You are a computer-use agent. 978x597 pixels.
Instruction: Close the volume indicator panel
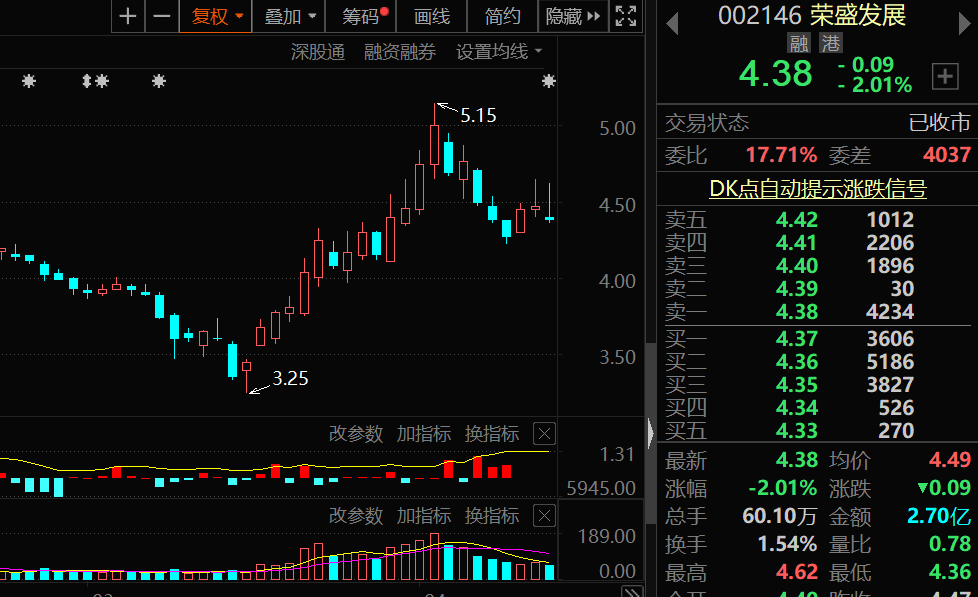point(545,516)
